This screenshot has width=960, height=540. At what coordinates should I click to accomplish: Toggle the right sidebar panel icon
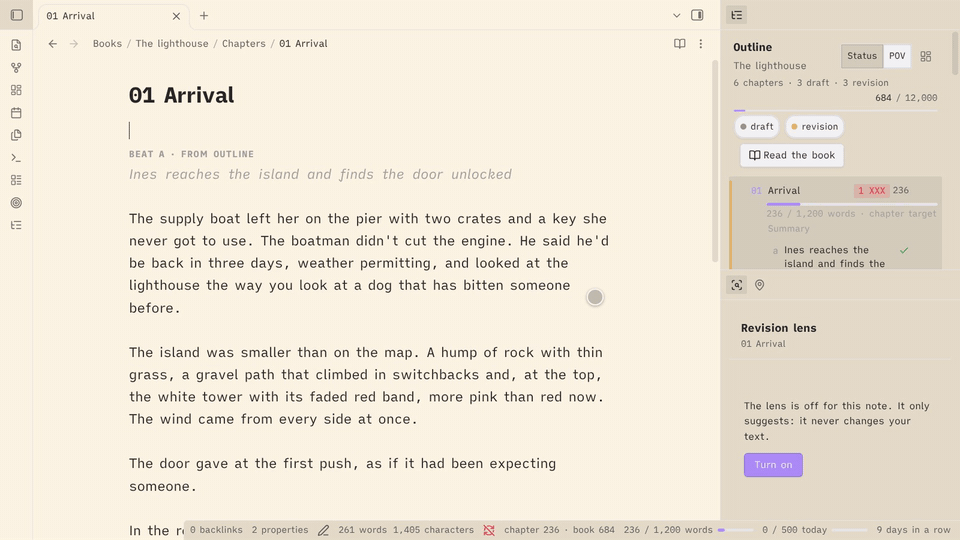point(697,15)
